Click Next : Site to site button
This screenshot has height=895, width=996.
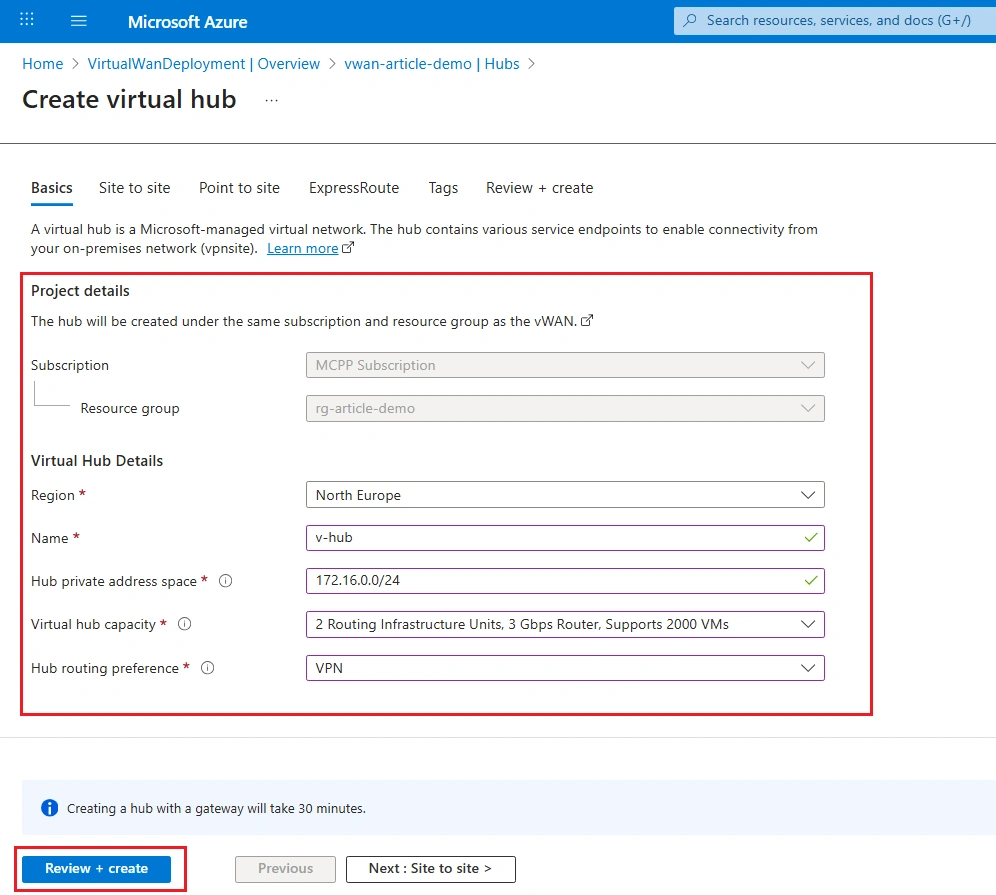pos(431,868)
